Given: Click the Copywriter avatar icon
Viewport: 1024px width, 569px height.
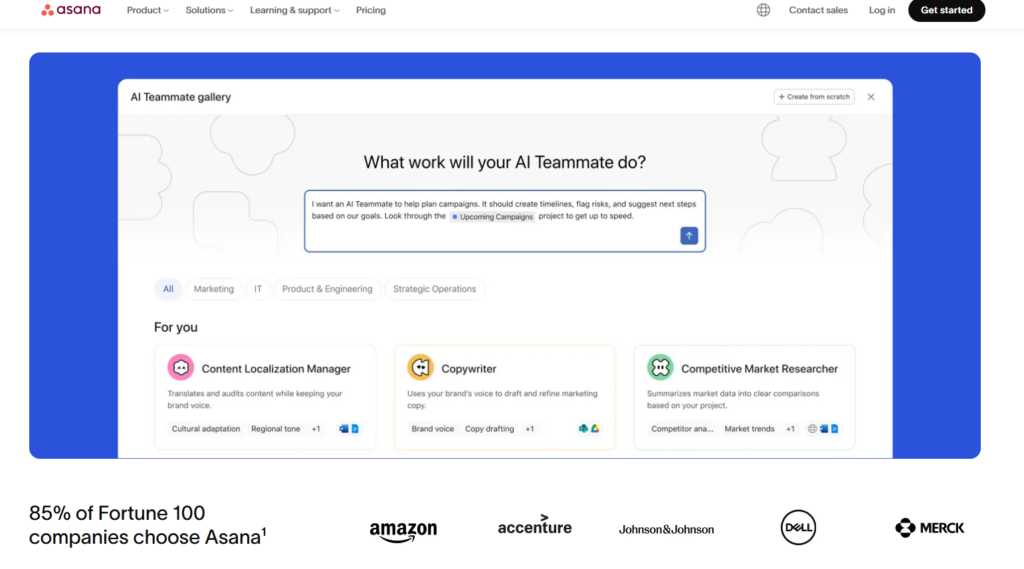Looking at the screenshot, I should [421, 368].
